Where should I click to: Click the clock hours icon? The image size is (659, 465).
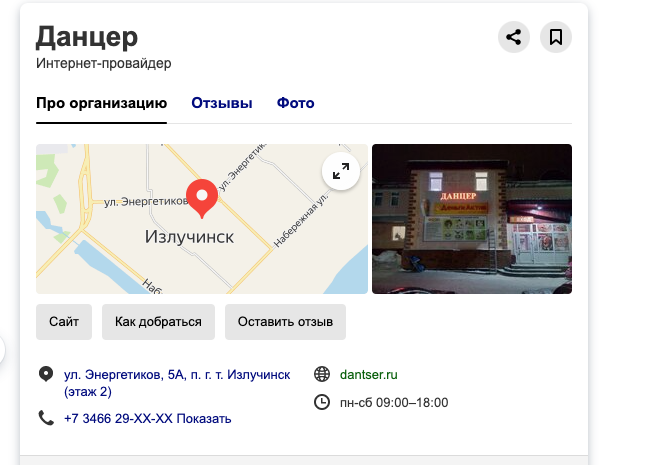[x=322, y=402]
